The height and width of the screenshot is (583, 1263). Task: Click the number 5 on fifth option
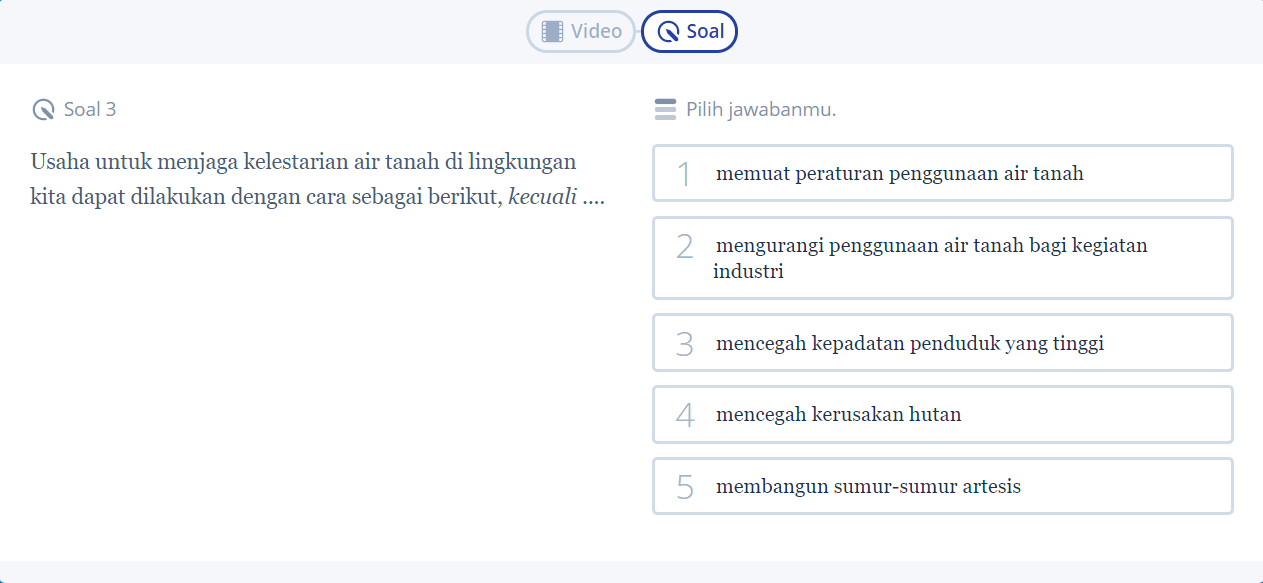684,487
